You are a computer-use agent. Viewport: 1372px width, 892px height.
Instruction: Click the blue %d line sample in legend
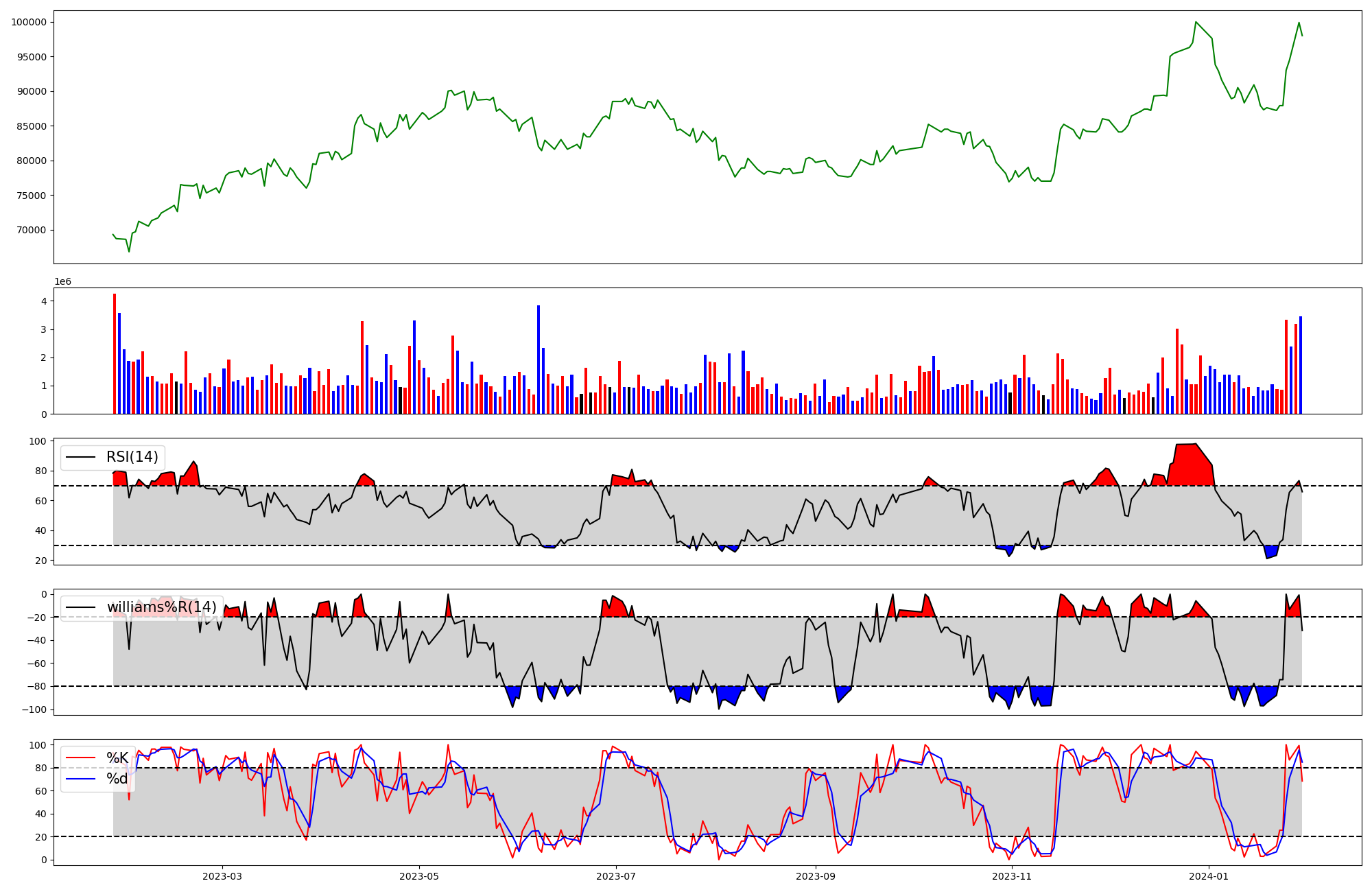click(81, 779)
